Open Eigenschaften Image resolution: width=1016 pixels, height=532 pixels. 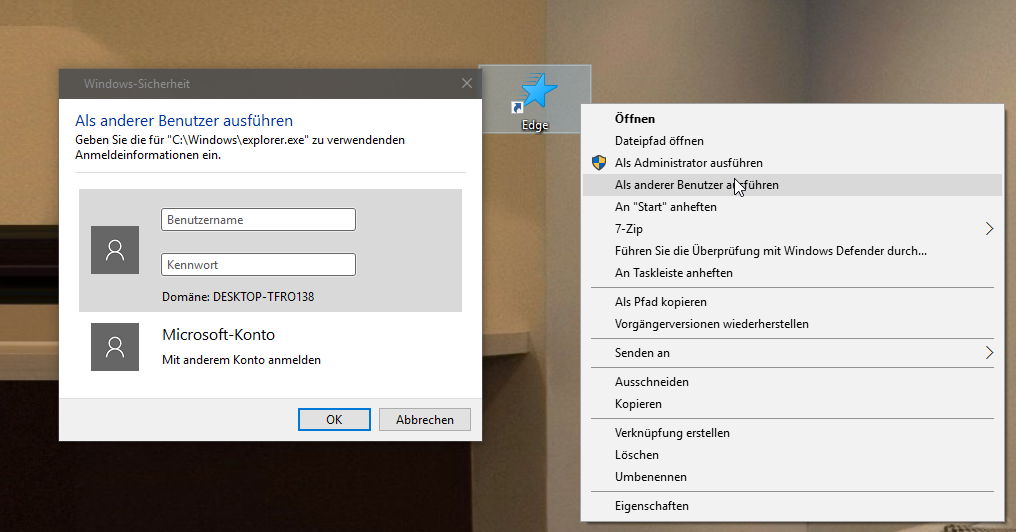pyautogui.click(x=792, y=506)
